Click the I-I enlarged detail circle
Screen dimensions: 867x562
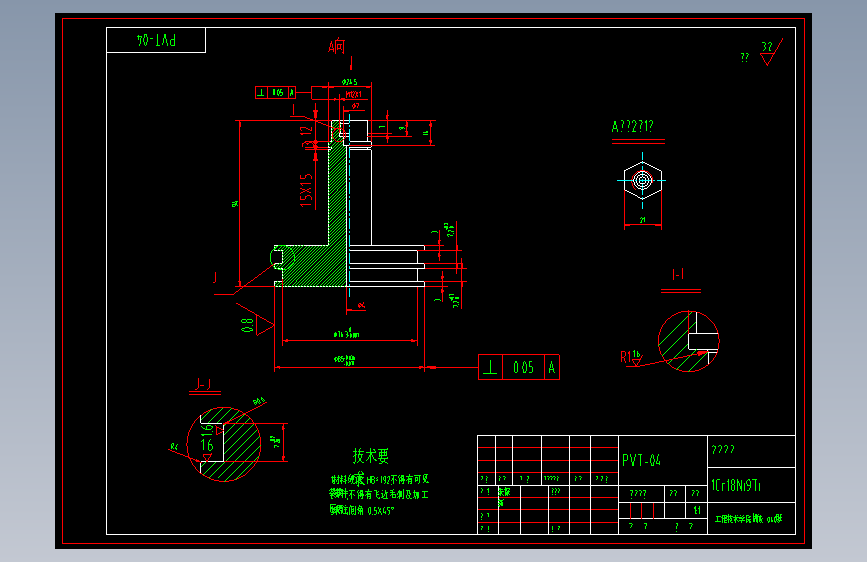click(x=688, y=341)
